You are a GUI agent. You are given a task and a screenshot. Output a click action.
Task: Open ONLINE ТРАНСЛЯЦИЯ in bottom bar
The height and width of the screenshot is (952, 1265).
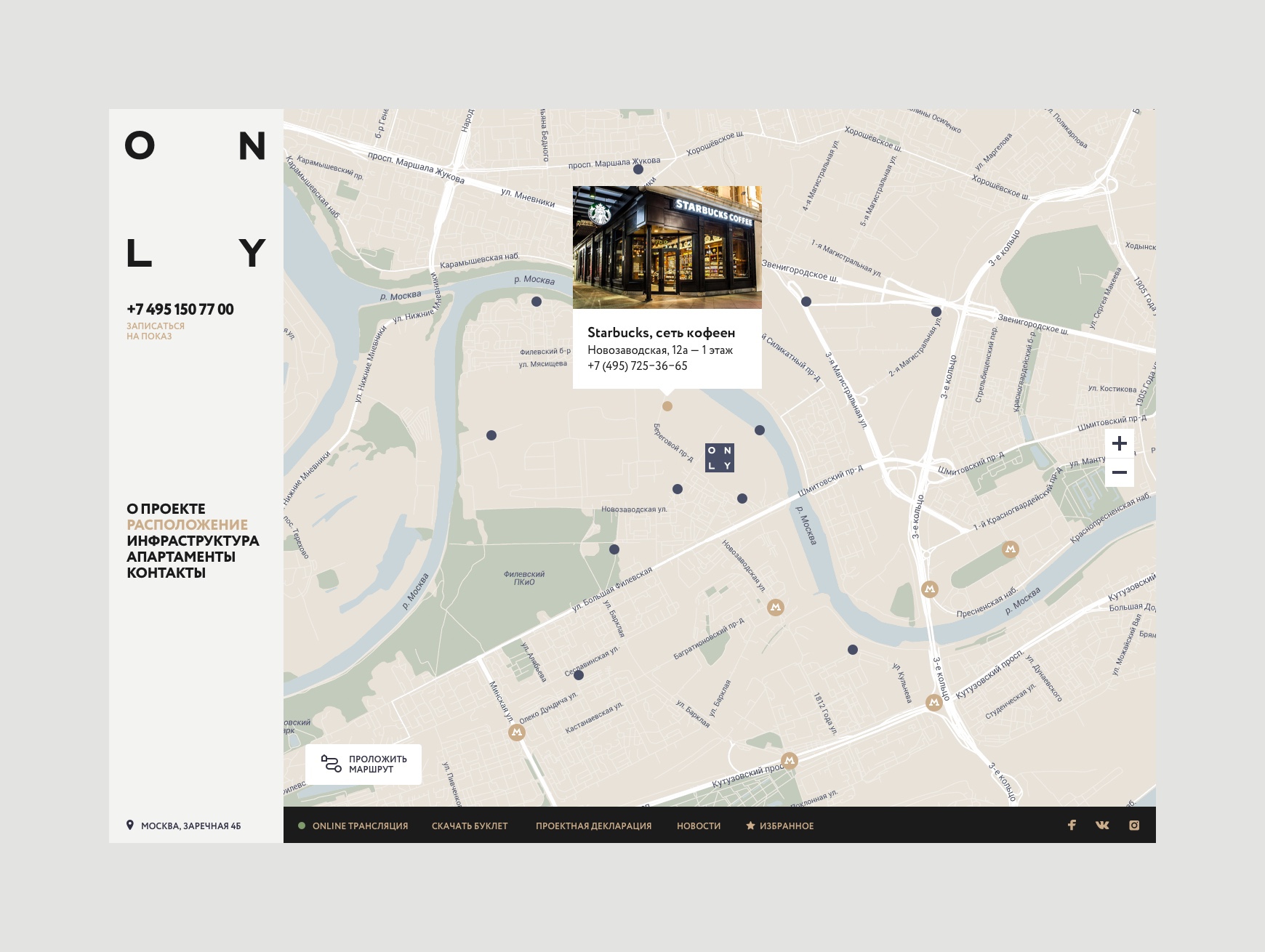pos(360,826)
